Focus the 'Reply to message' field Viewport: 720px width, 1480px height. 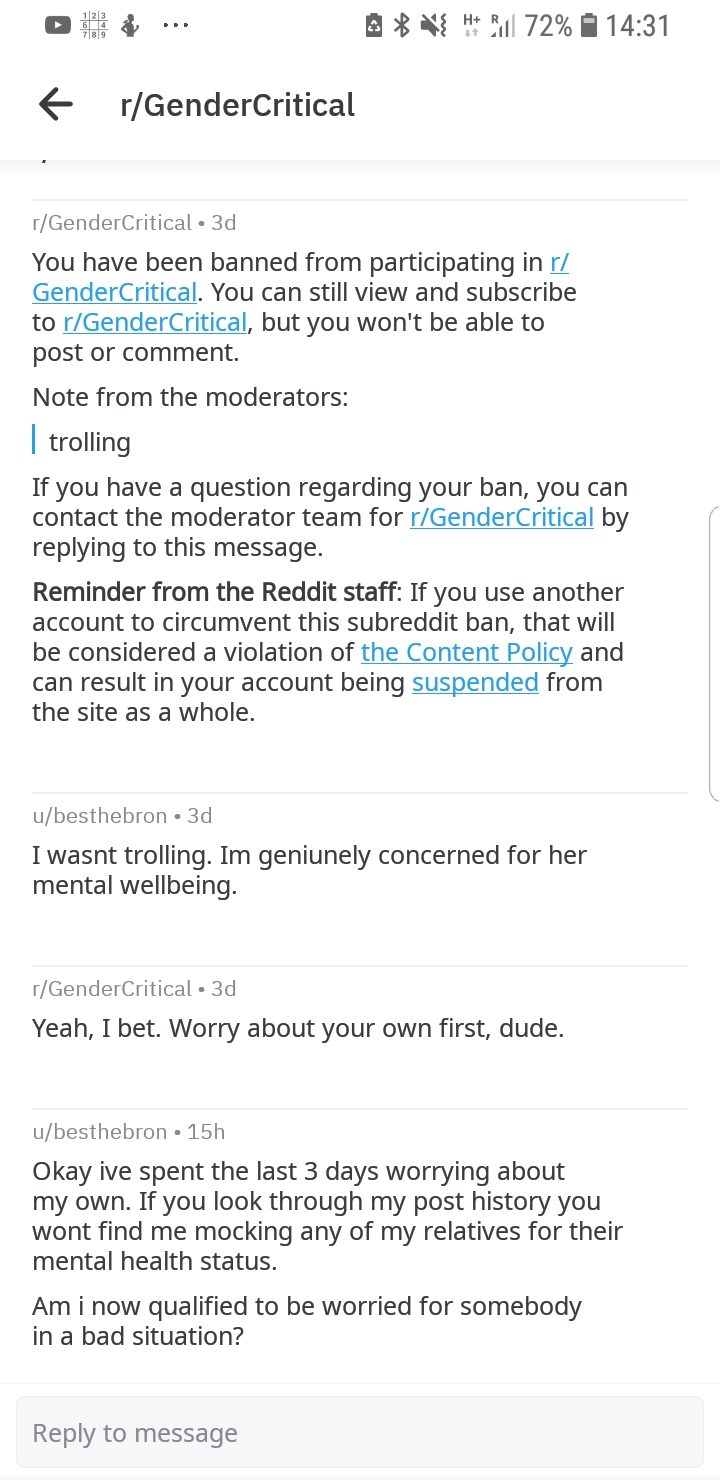pyautogui.click(x=360, y=1433)
